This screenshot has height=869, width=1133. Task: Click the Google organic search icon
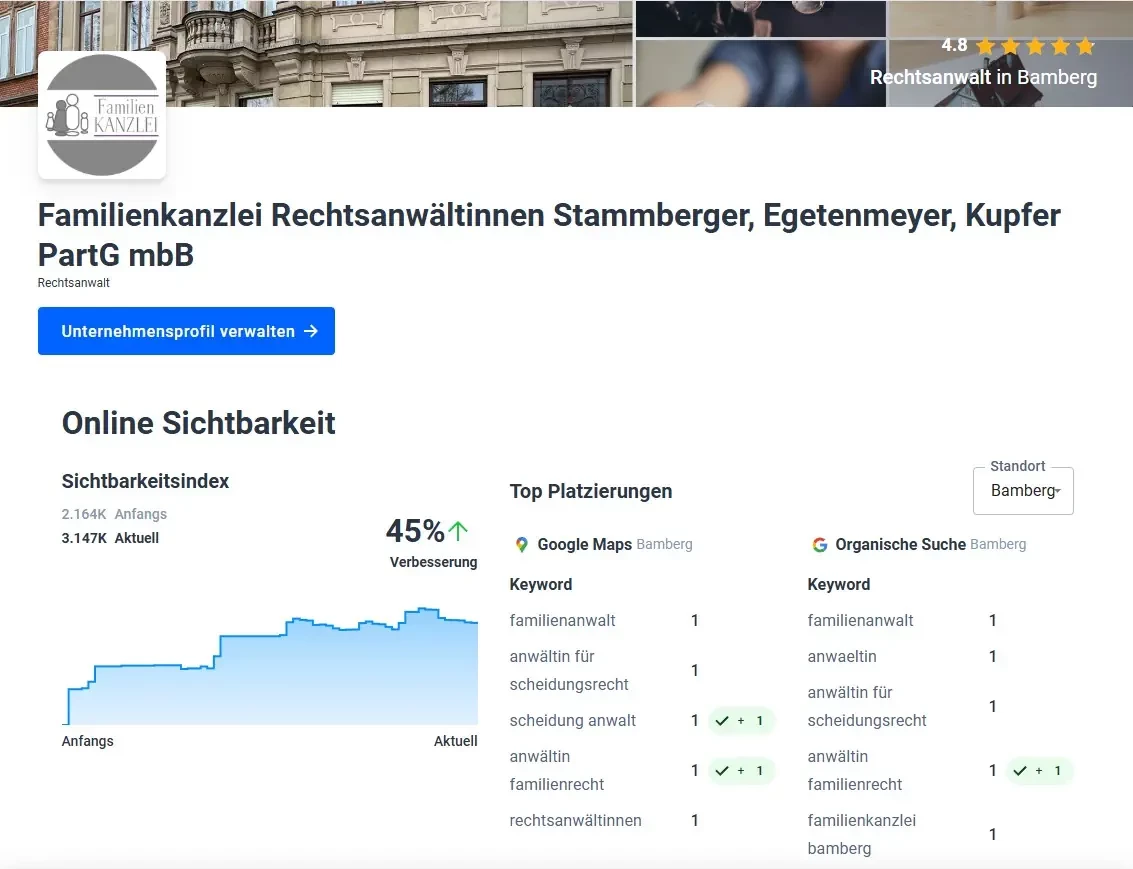[x=820, y=545]
